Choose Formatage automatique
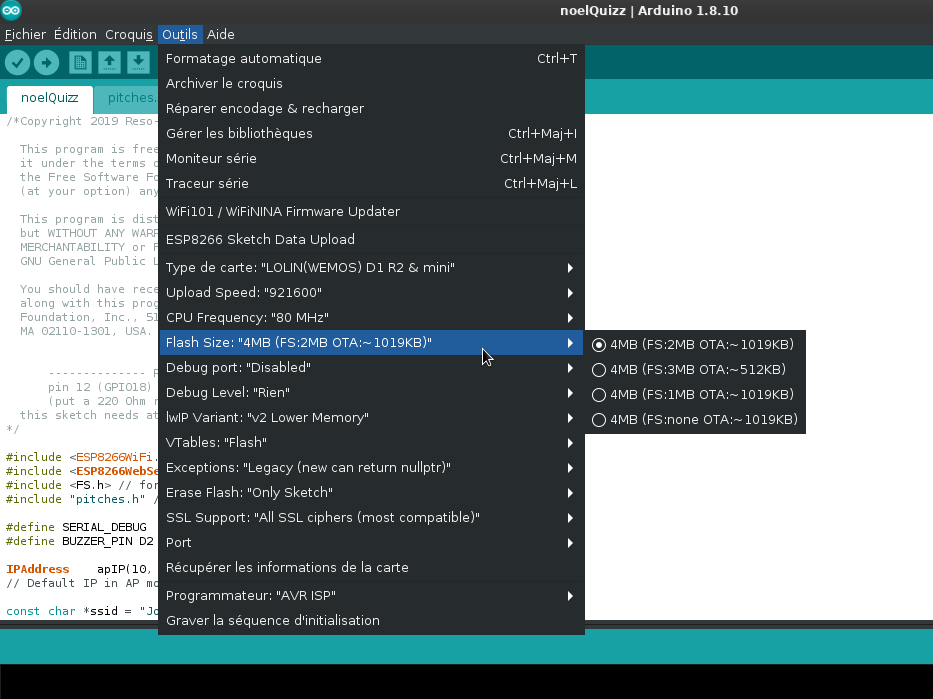 (371, 59)
